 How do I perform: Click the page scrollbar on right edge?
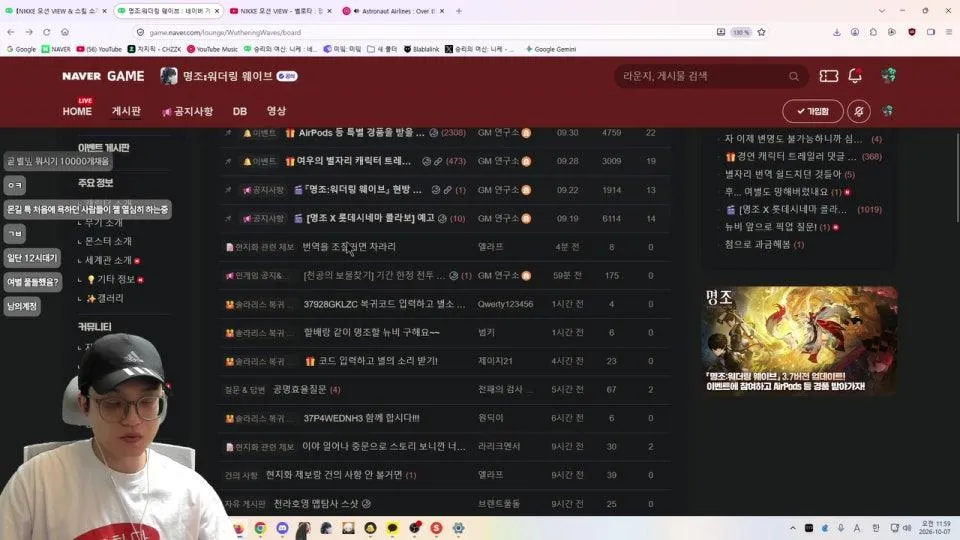point(957,178)
